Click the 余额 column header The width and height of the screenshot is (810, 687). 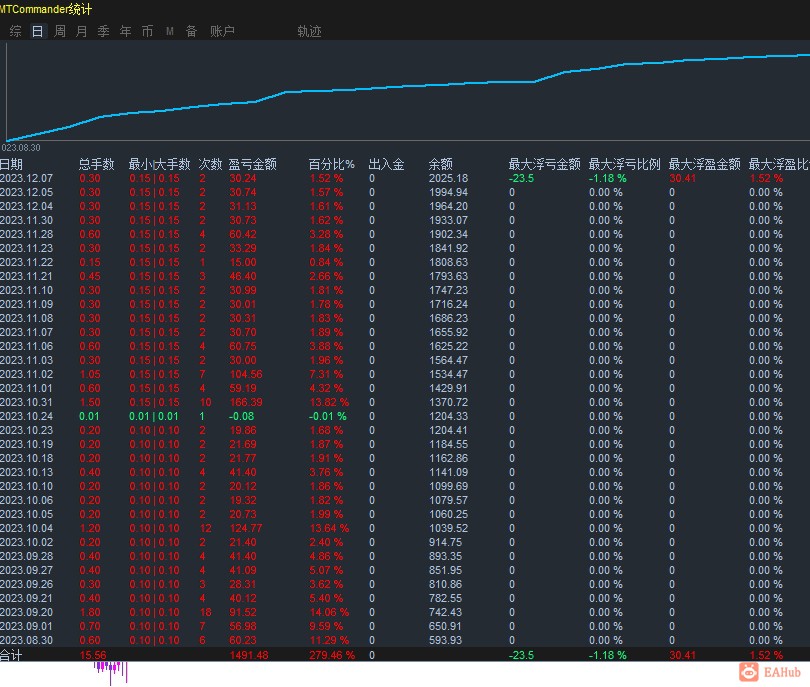tap(441, 164)
